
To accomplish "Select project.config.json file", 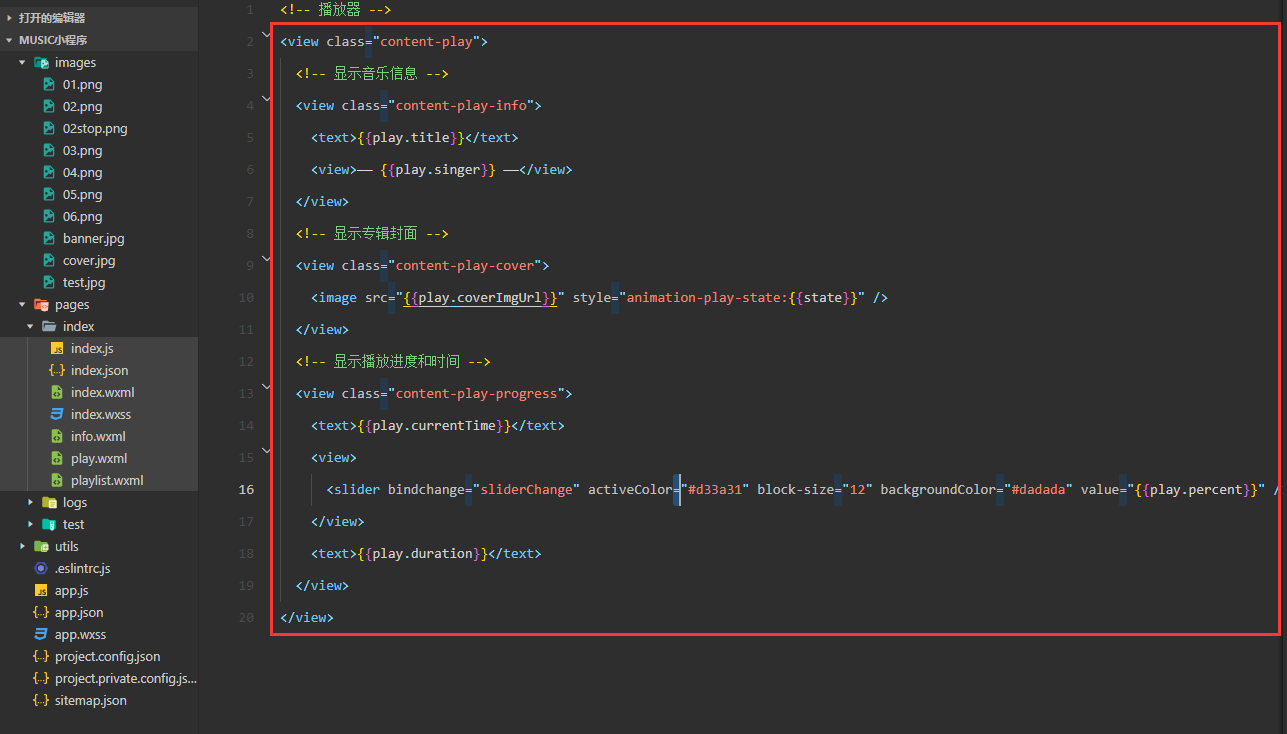I will pos(107,657).
